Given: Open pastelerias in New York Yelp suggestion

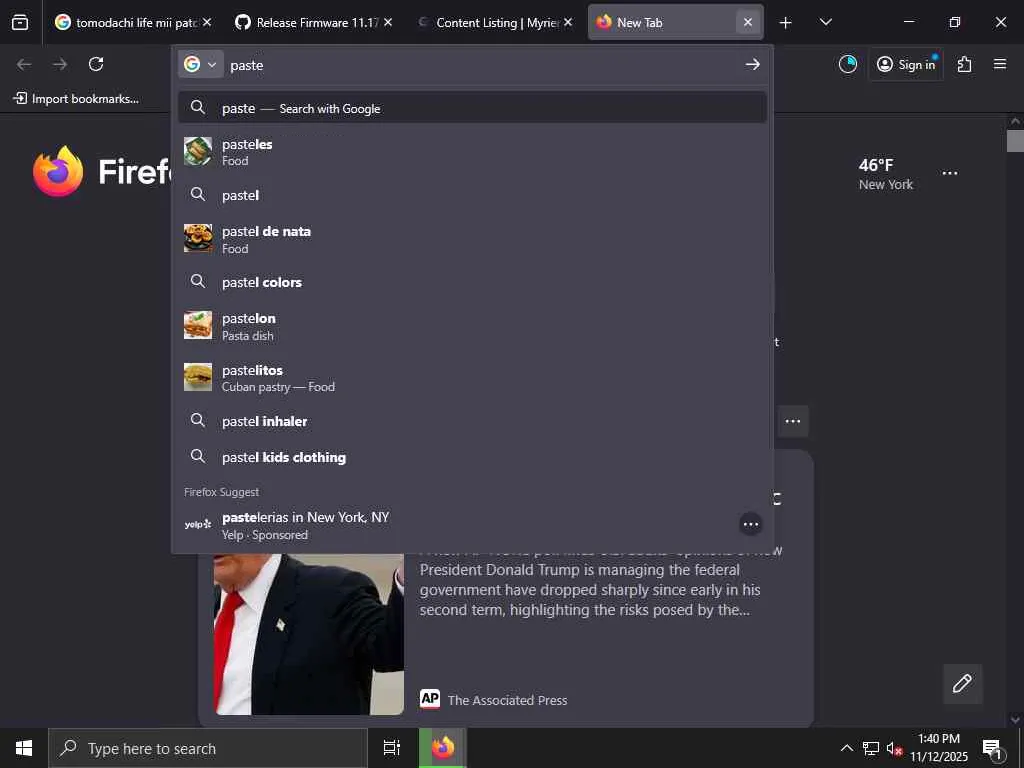Looking at the screenshot, I should [x=457, y=524].
